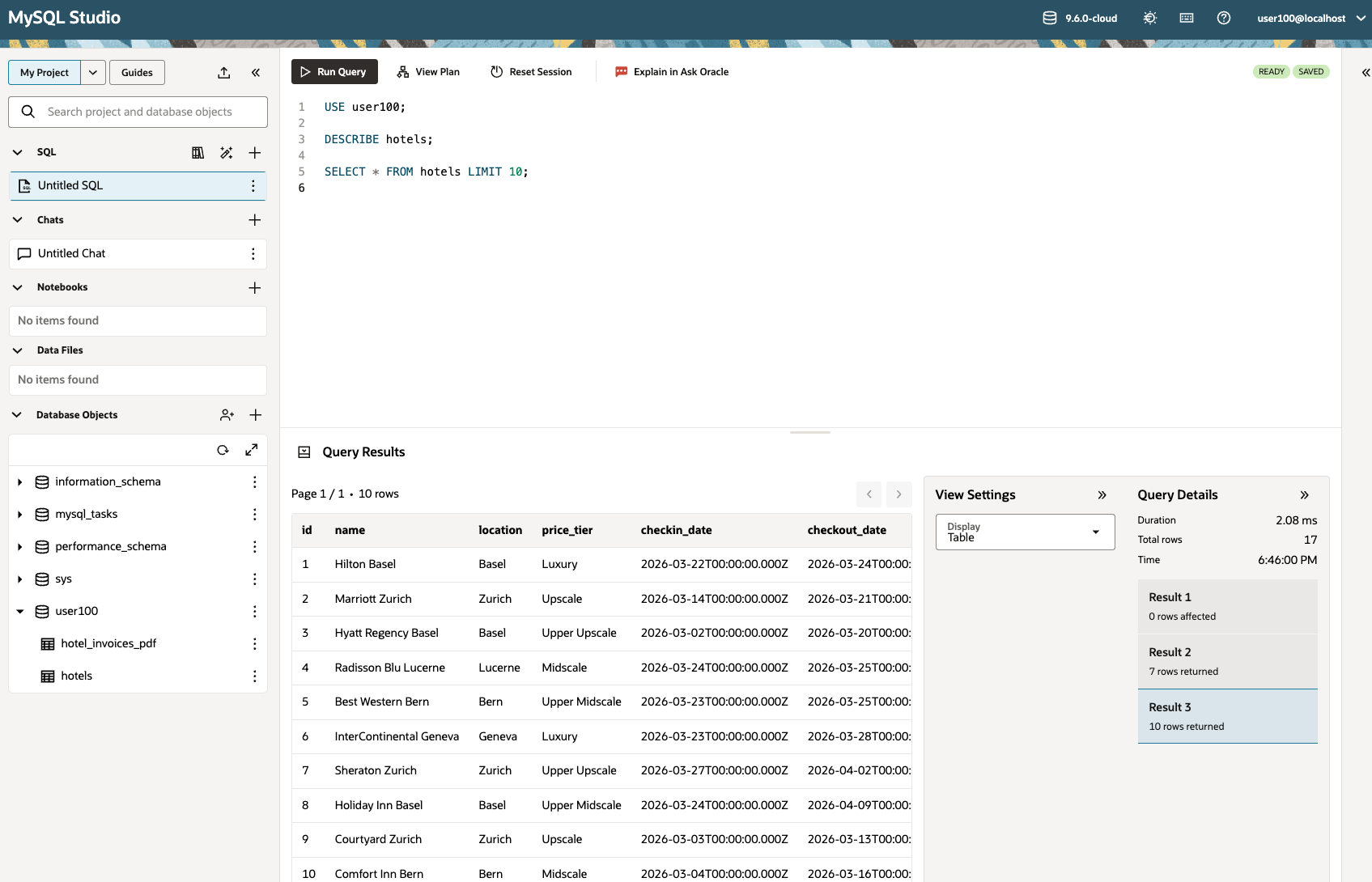
Task: Click the Reset Session button
Action: 531,72
